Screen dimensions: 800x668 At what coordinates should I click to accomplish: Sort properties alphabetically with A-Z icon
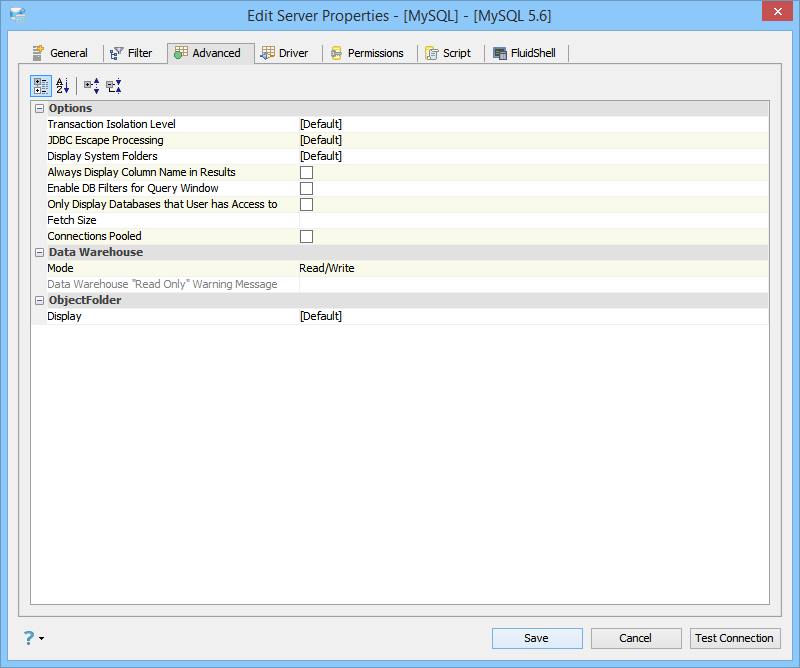click(x=62, y=86)
